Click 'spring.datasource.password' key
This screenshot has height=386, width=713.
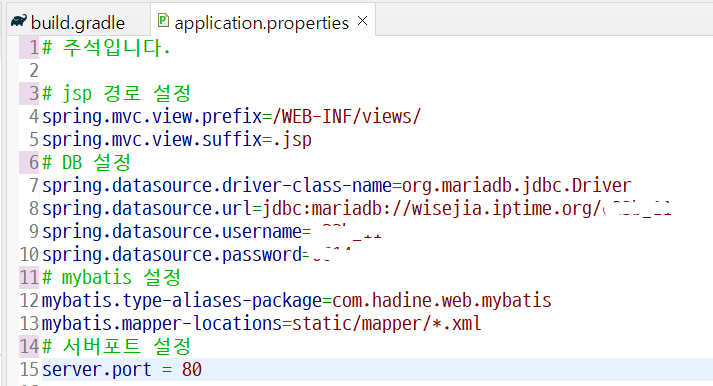pos(172,255)
